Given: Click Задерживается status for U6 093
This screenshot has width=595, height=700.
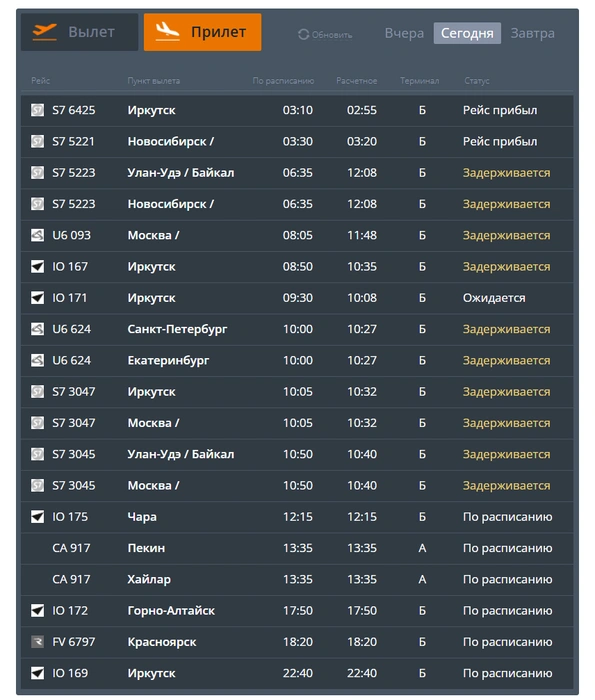Looking at the screenshot, I should tap(506, 235).
